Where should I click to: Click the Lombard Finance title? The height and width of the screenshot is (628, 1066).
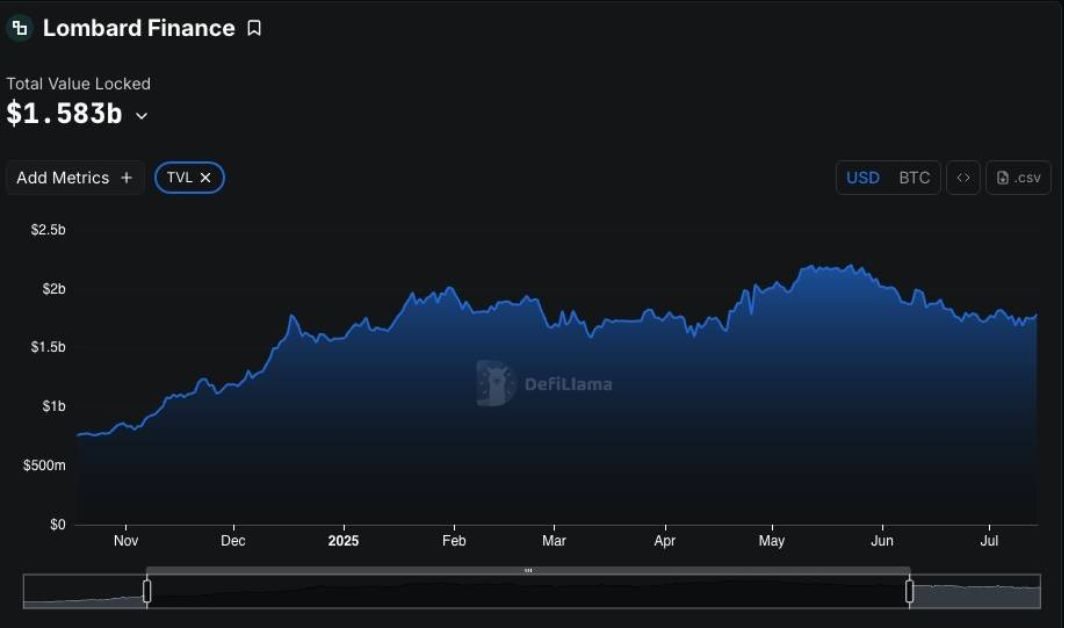pos(139,28)
